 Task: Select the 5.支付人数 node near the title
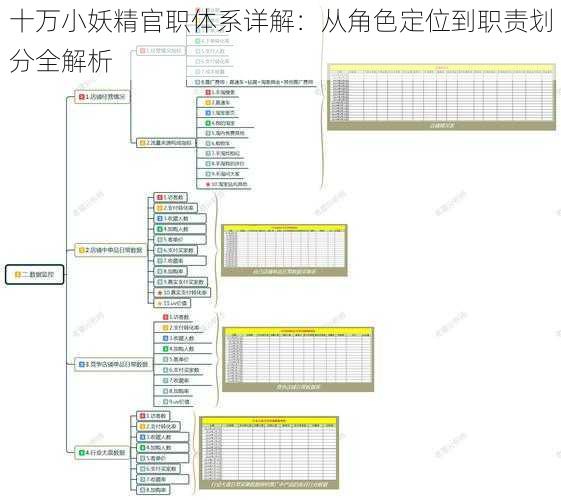pos(210,51)
